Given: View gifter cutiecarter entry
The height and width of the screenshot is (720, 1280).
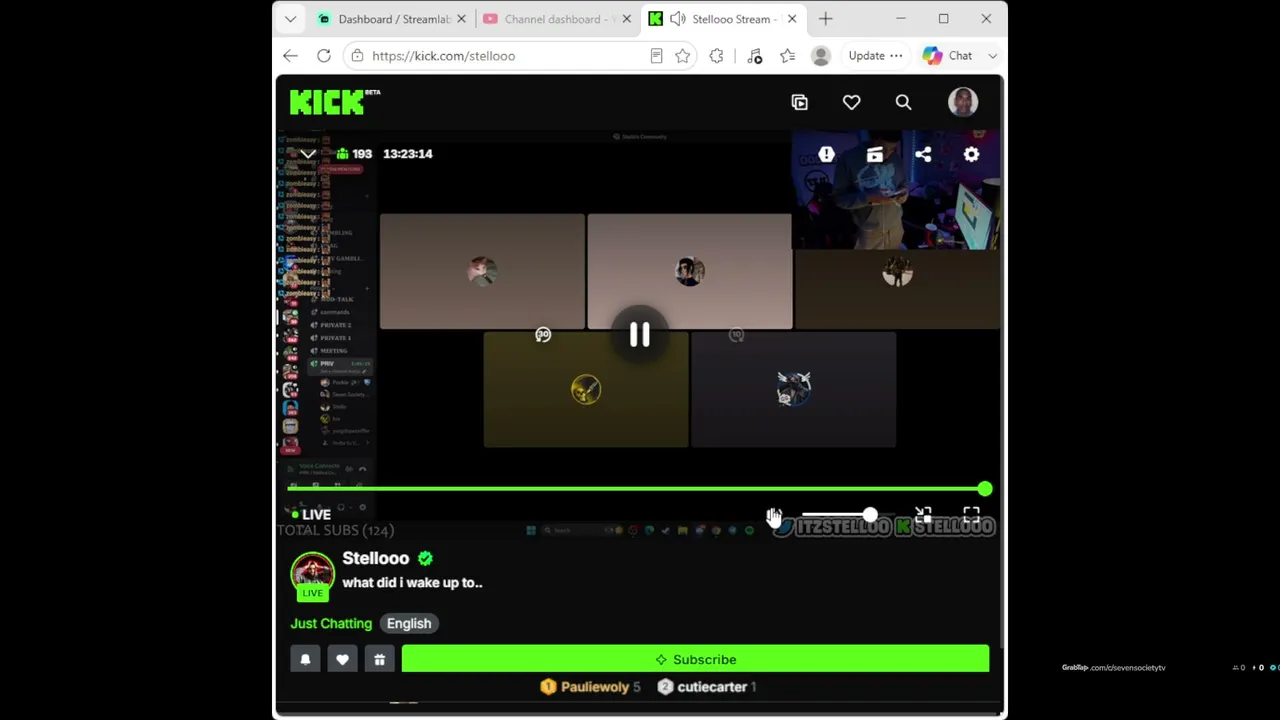Looking at the screenshot, I should coord(707,687).
